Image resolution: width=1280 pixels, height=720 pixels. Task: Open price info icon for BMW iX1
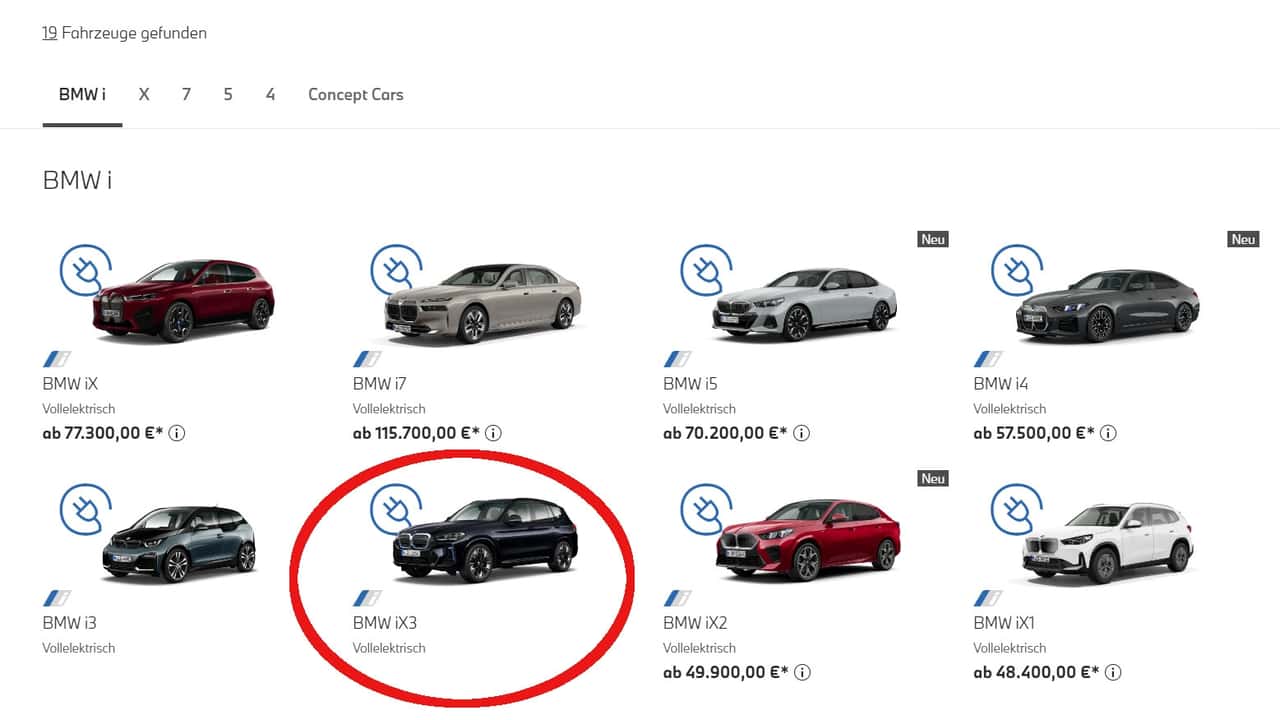[1112, 672]
